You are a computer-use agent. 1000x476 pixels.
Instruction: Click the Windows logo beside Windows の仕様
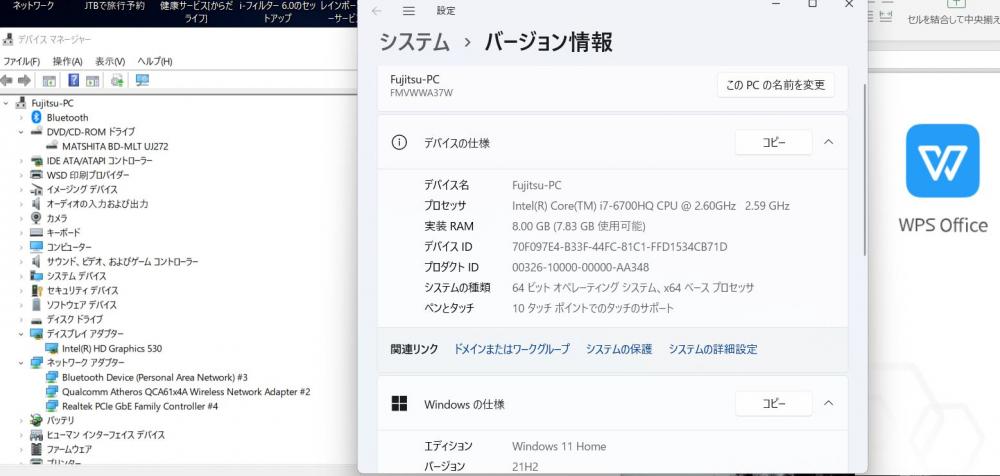pos(399,404)
